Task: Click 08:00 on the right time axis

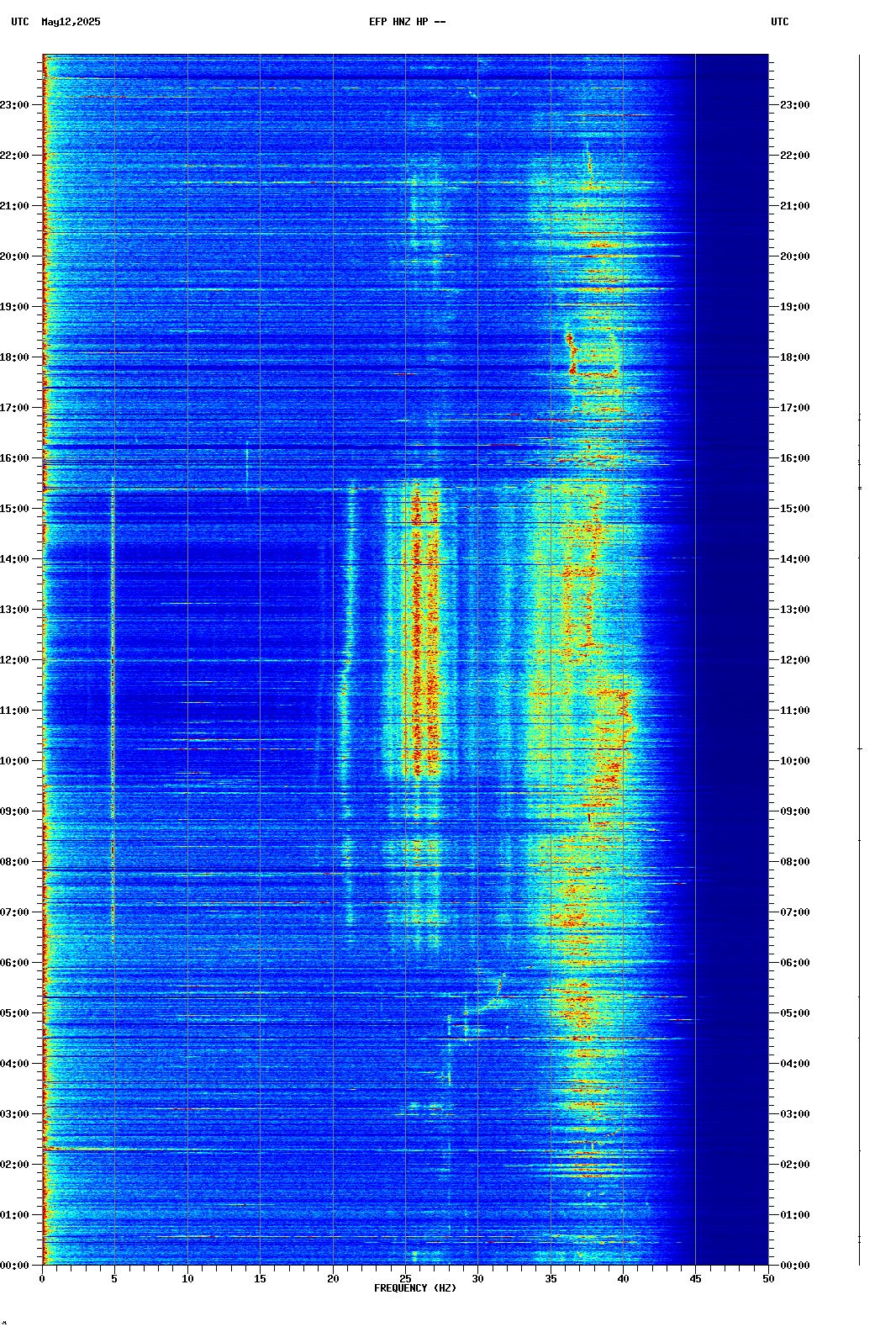Action: click(795, 862)
